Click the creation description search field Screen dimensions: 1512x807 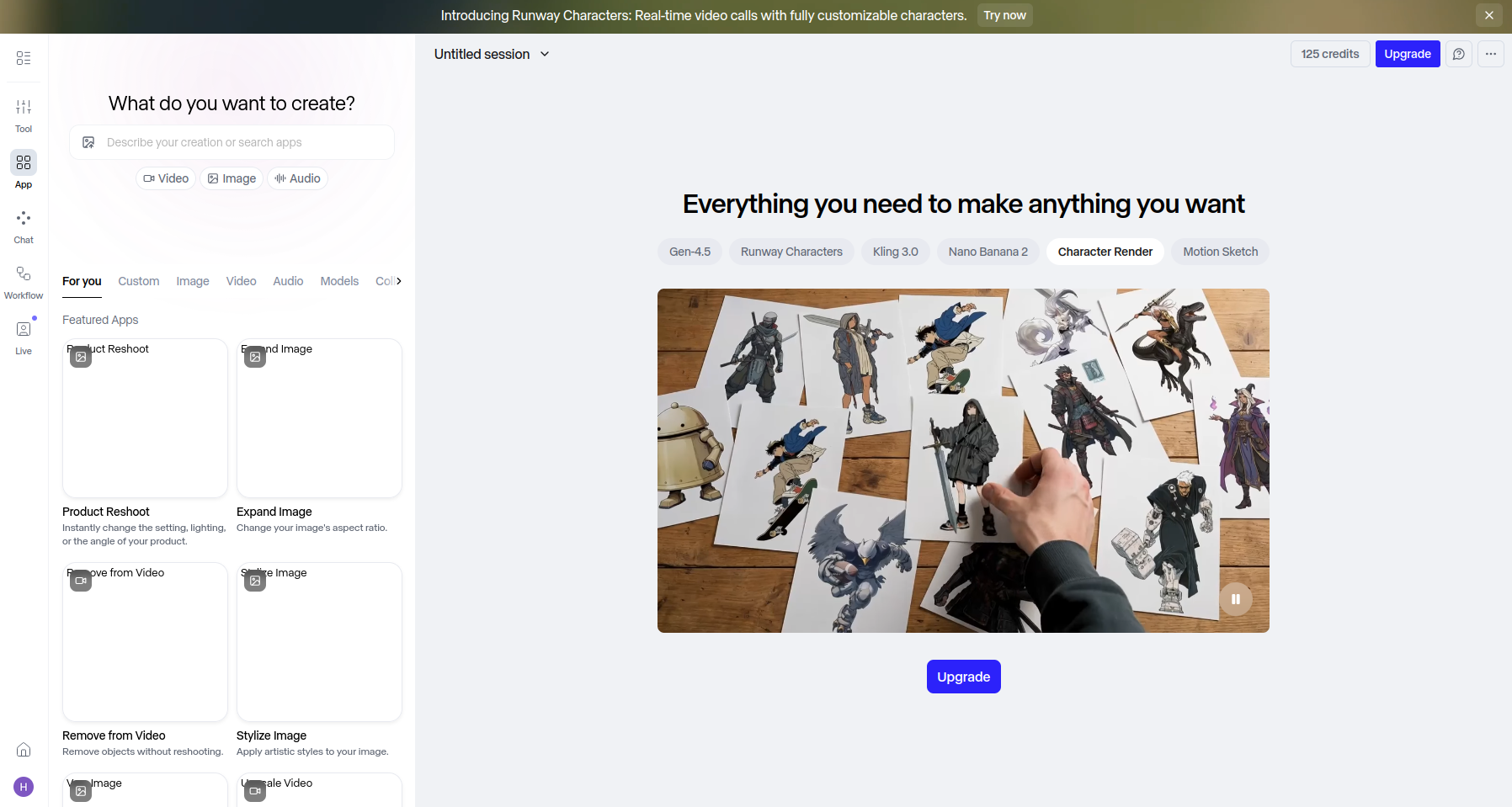[244, 142]
